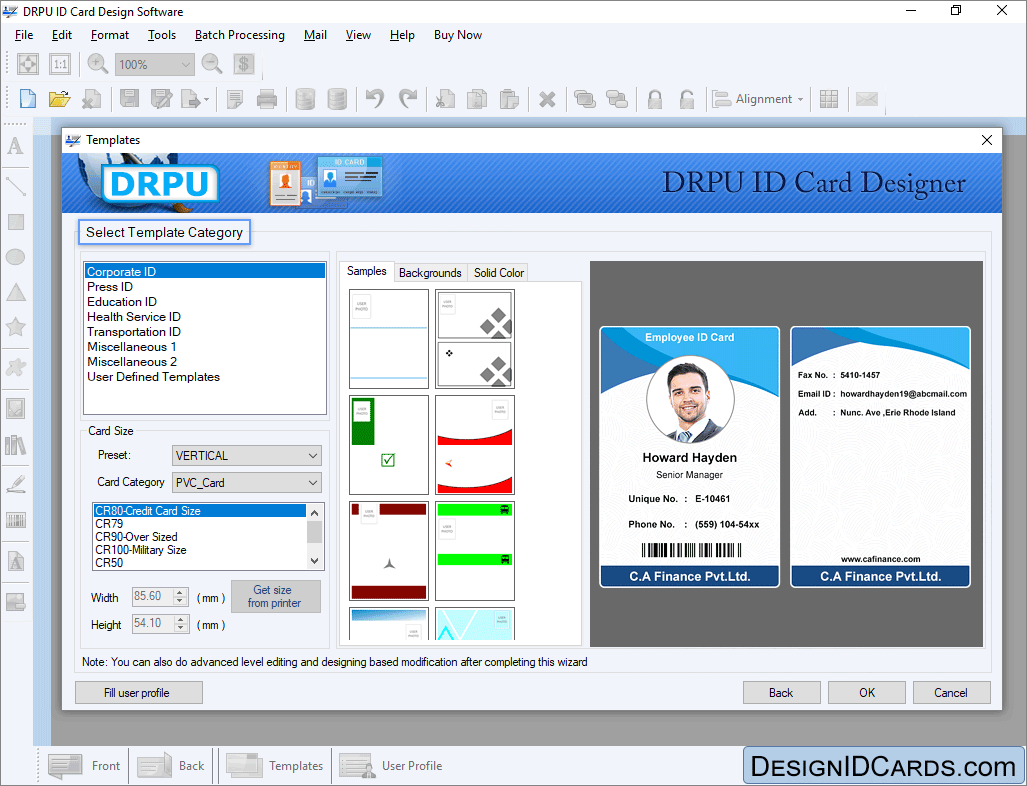
Task: Click the zoom in magnifier icon
Action: pos(98,64)
